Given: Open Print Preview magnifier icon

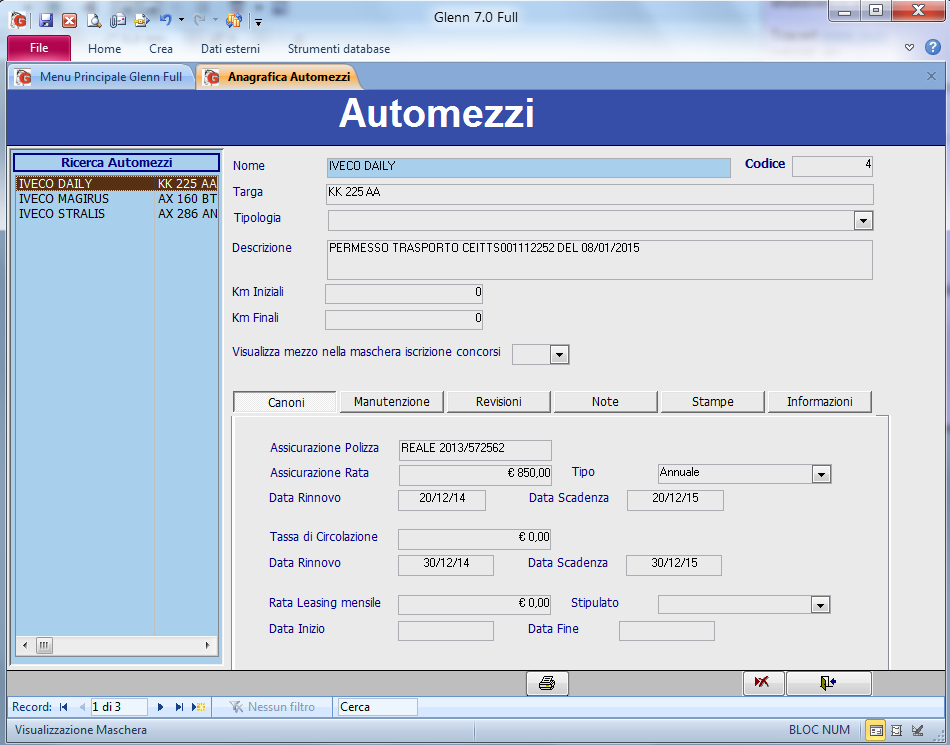Looking at the screenshot, I should 94,21.
